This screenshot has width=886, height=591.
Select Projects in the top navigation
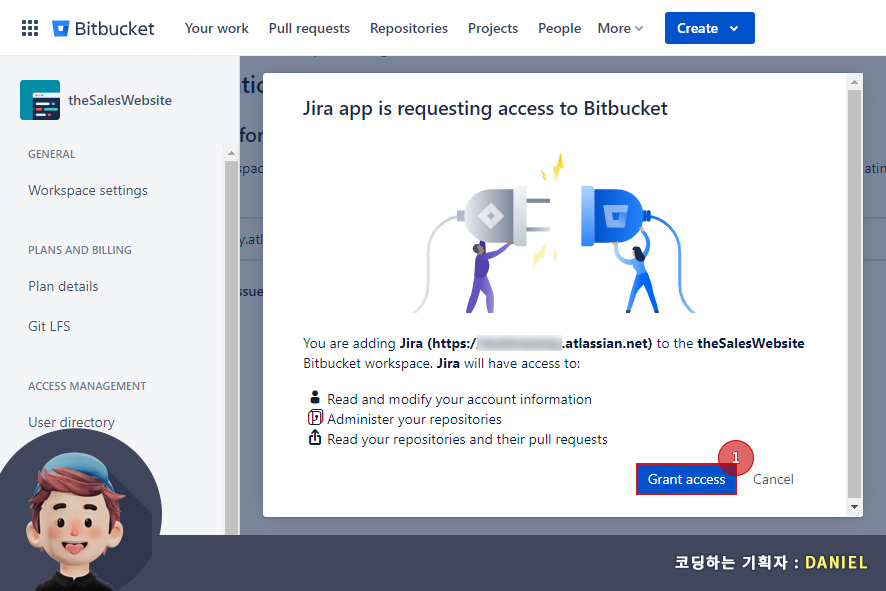click(493, 28)
